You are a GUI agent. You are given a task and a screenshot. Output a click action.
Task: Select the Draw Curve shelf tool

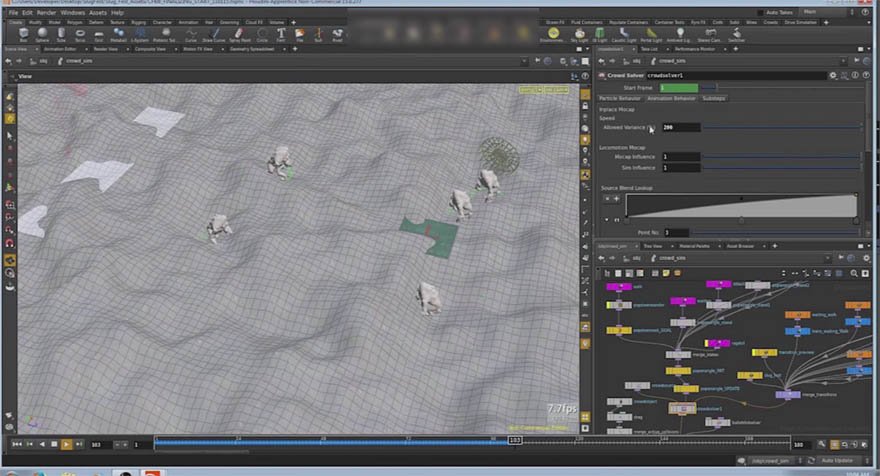tap(213, 35)
